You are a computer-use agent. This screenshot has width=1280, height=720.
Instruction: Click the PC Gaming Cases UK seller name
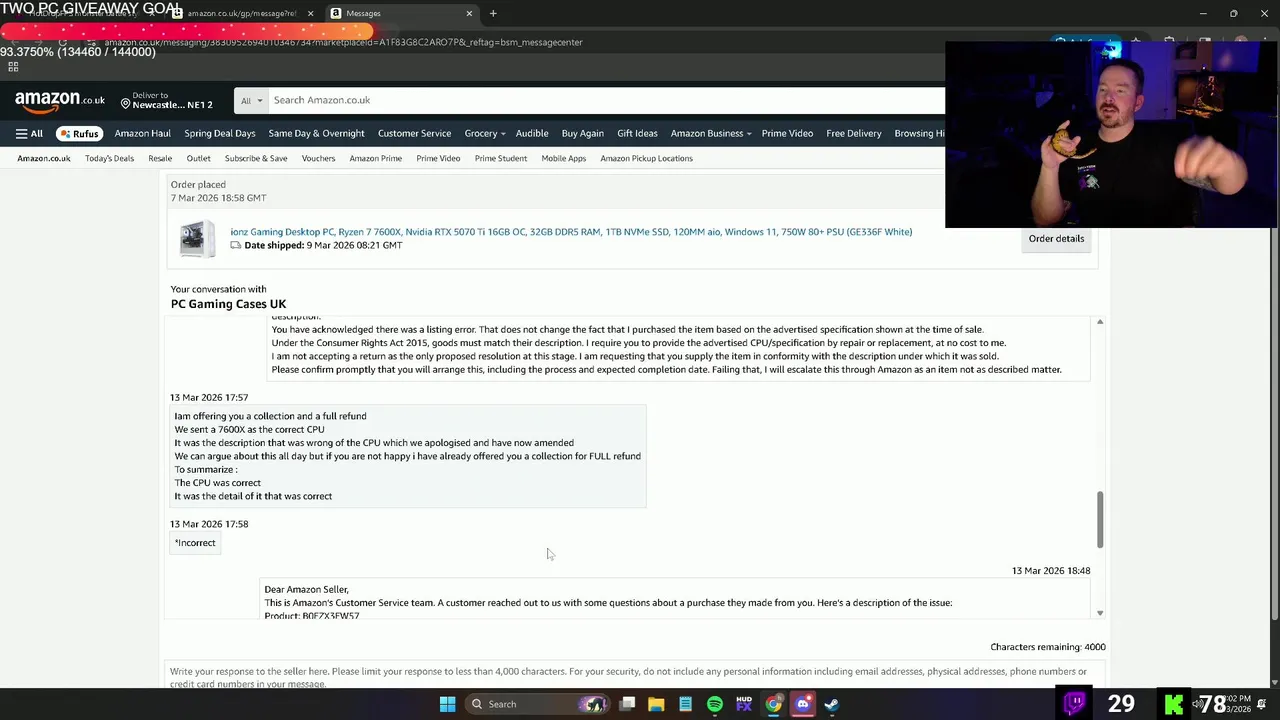tap(228, 304)
